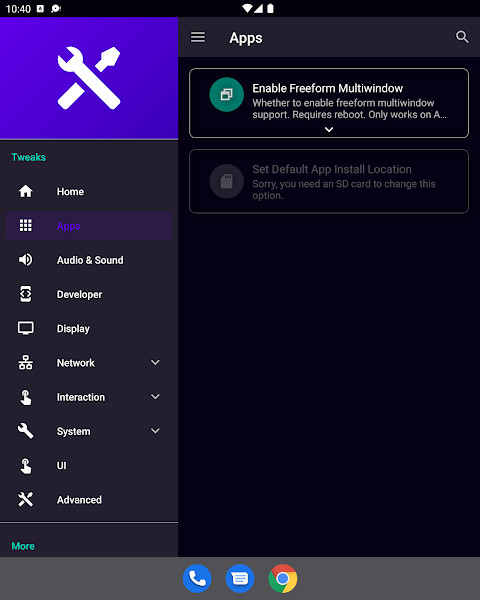Expand Enable Freeform Multiwindow description arrow
This screenshot has width=480, height=600.
pos(329,130)
